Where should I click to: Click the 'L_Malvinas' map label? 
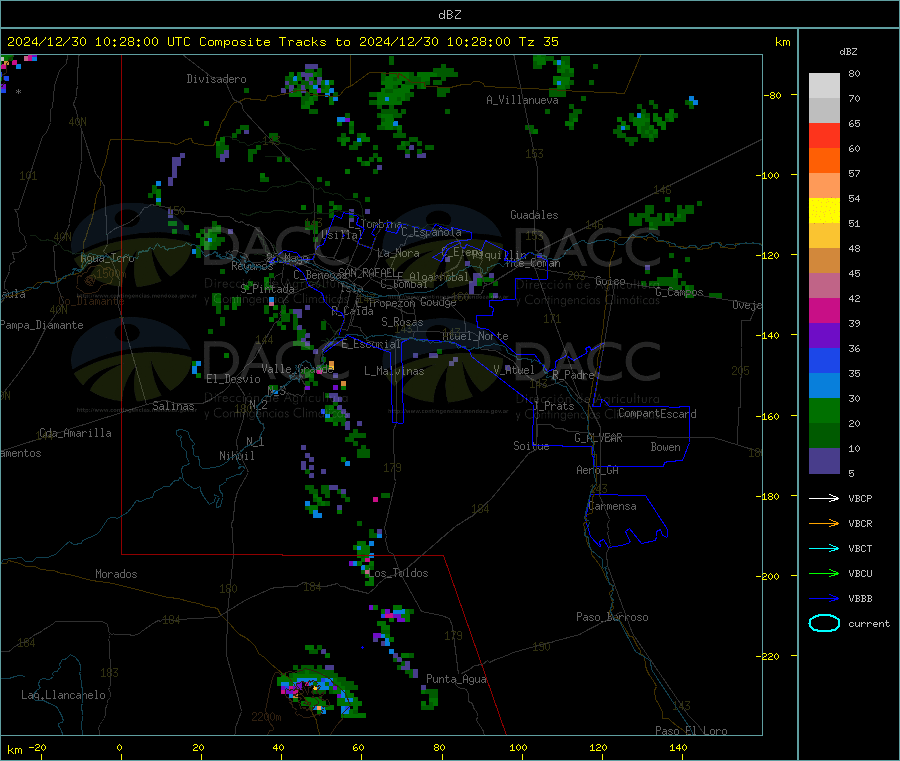(394, 371)
